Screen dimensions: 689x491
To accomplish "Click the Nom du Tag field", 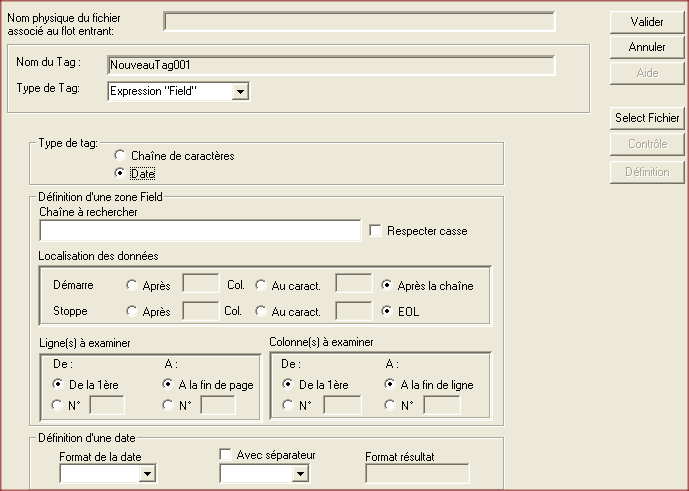I will click(330, 65).
